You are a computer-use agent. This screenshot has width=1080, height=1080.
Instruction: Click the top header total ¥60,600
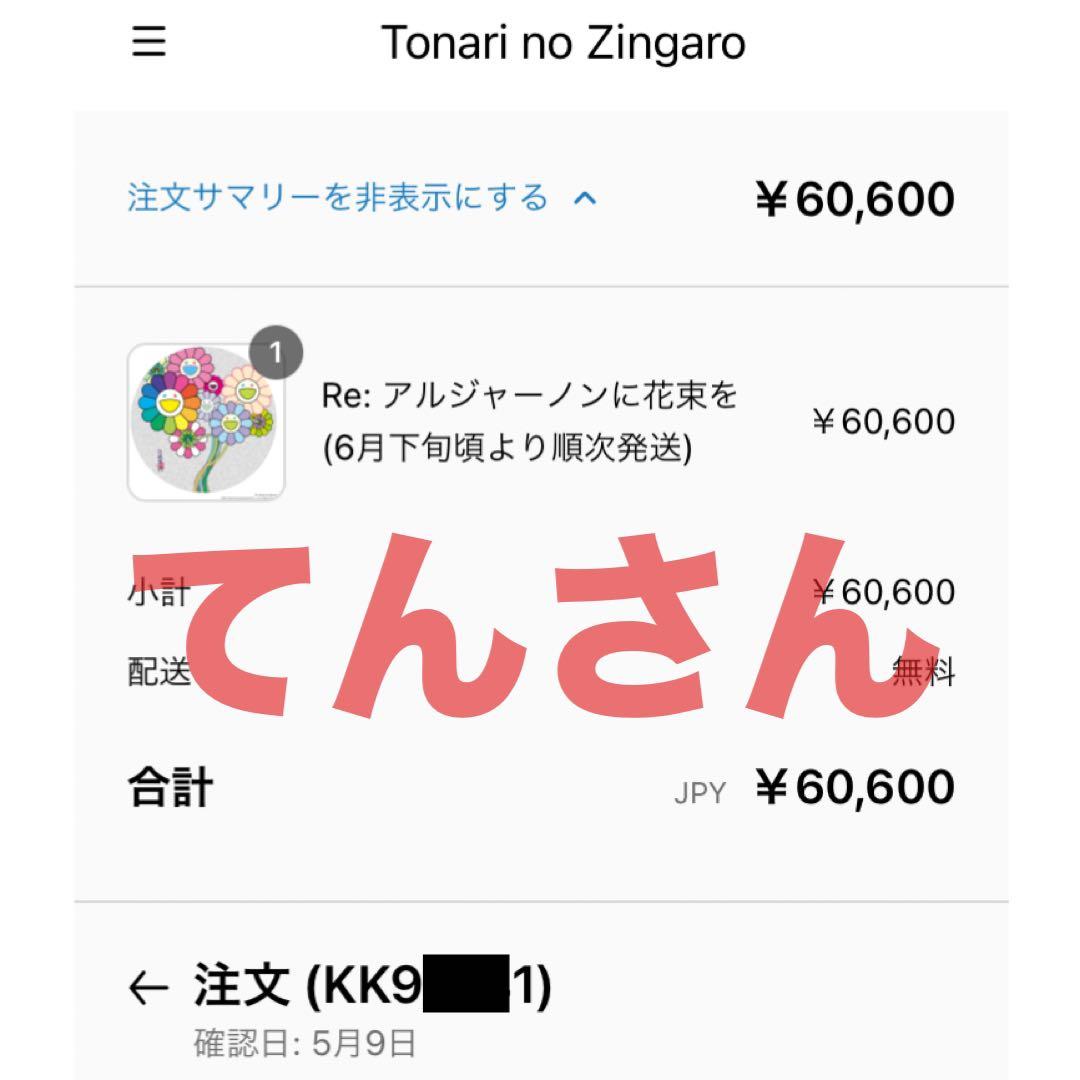854,199
